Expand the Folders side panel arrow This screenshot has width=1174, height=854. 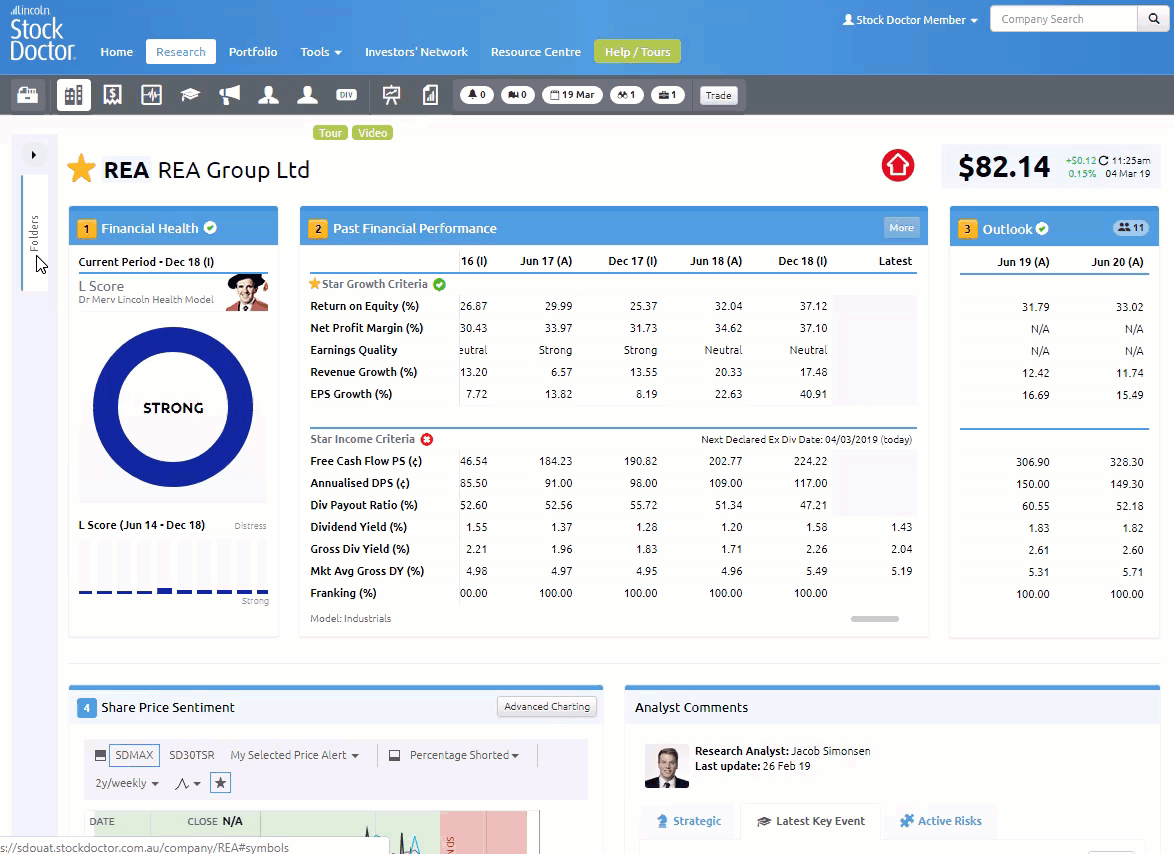(x=34, y=155)
